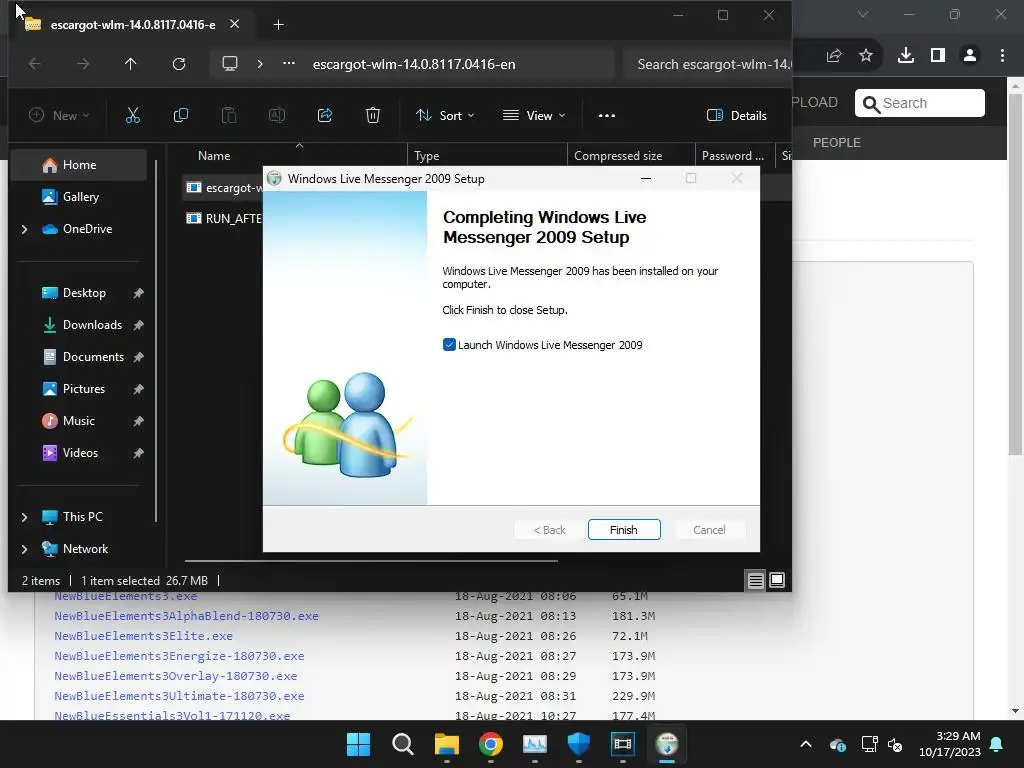Image resolution: width=1024 pixels, height=768 pixels.
Task: Bookmark this page with the star icon in Chrome
Action: [x=866, y=56]
